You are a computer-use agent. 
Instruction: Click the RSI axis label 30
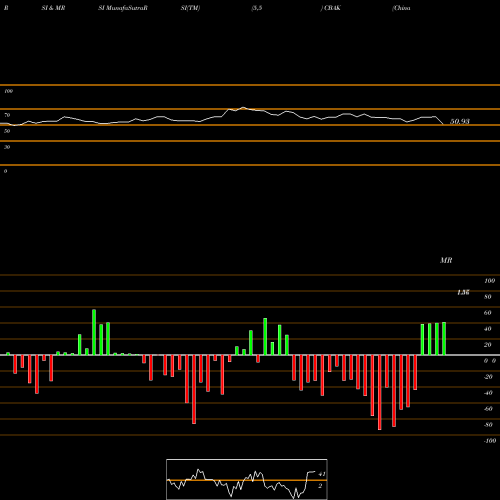tap(7, 147)
